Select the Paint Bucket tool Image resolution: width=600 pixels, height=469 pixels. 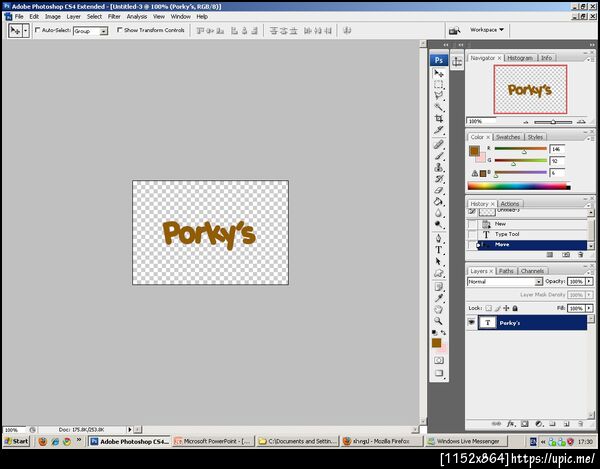click(x=439, y=202)
